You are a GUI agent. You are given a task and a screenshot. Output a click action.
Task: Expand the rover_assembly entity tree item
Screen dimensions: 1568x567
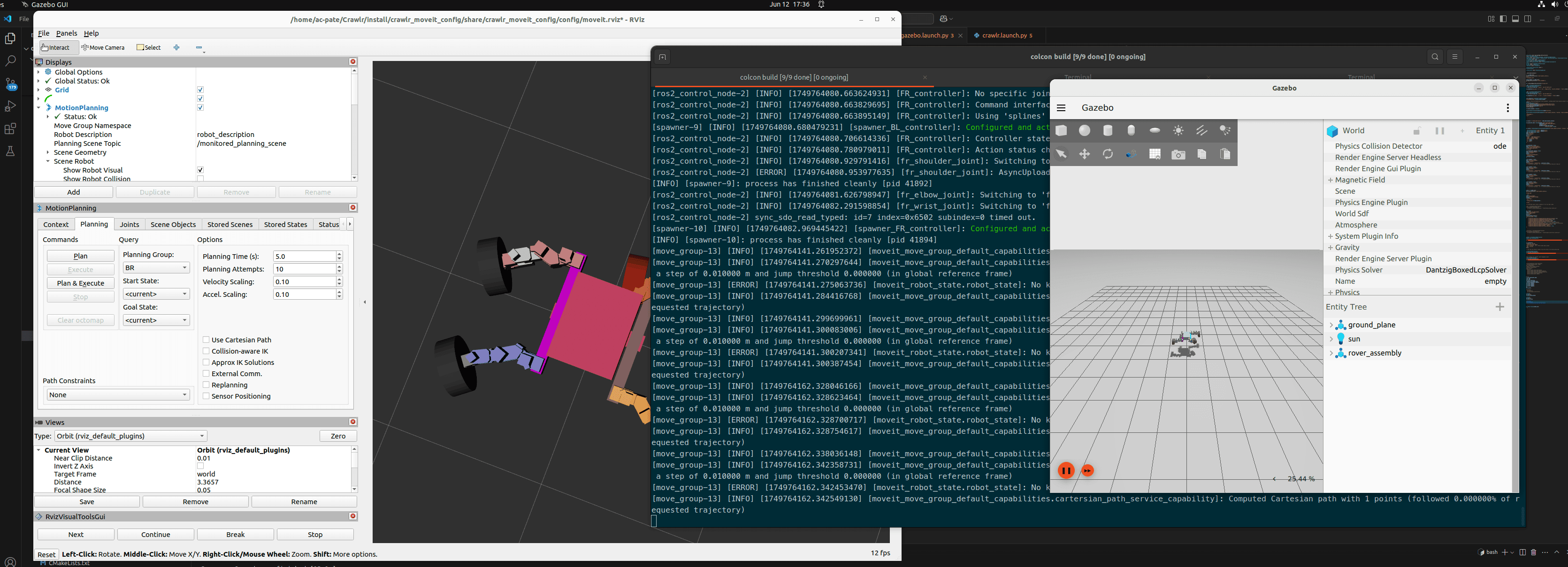[1331, 354]
